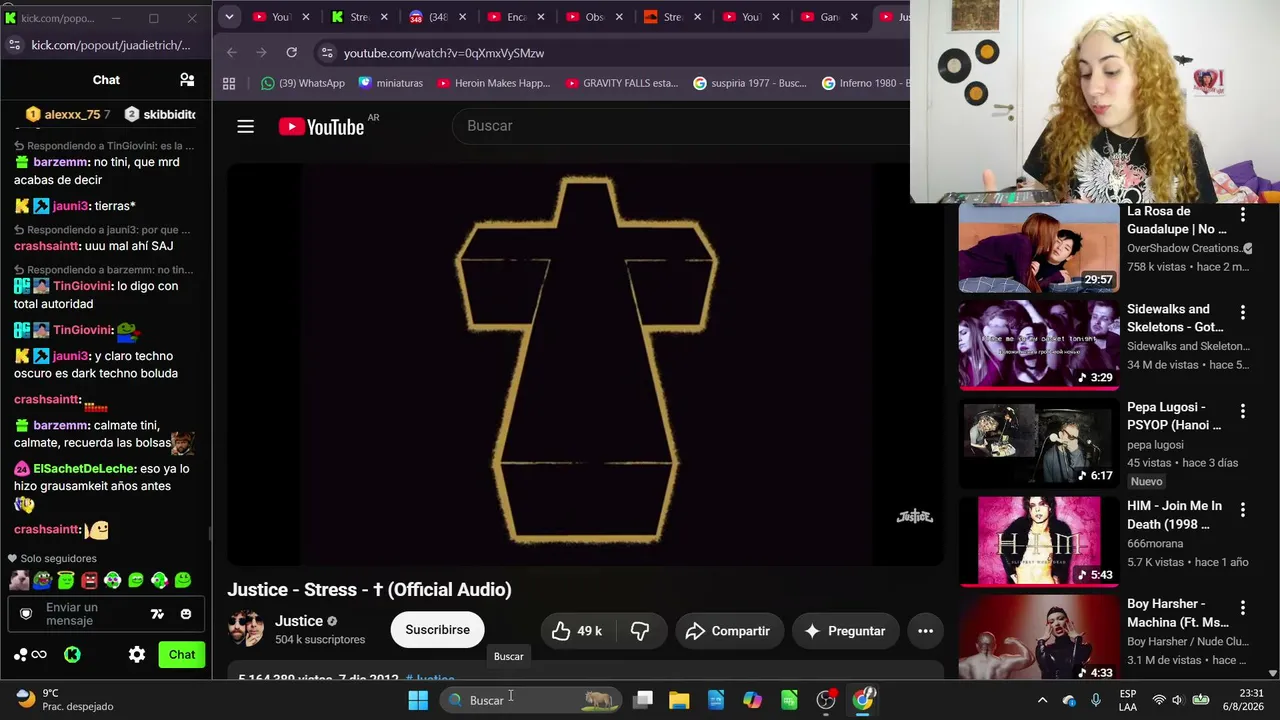The width and height of the screenshot is (1280, 720).
Task: Open options for HIM Join Me In Death video
Action: (1243, 510)
